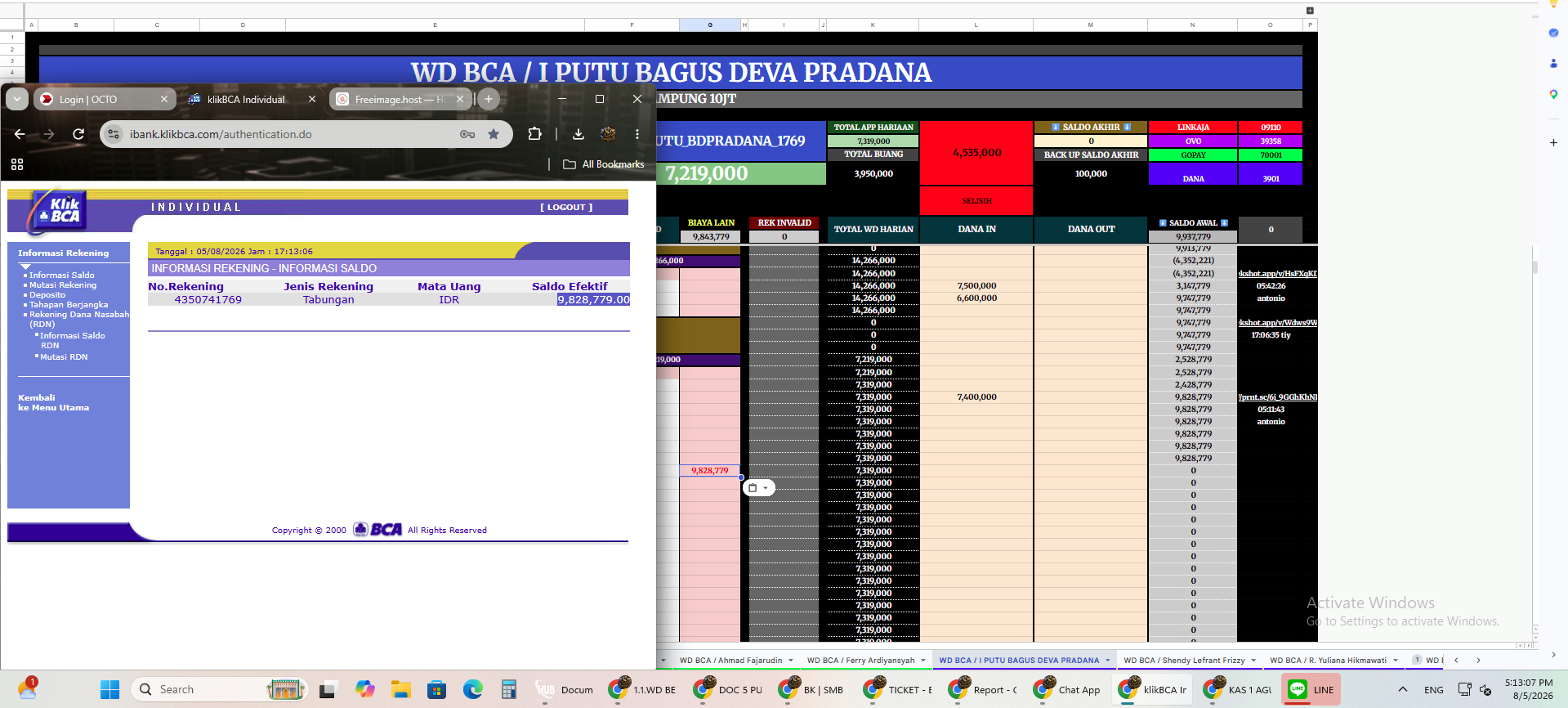Switch to WD BCA / Shendy Lefrant Frizzy sheet

[1184, 661]
